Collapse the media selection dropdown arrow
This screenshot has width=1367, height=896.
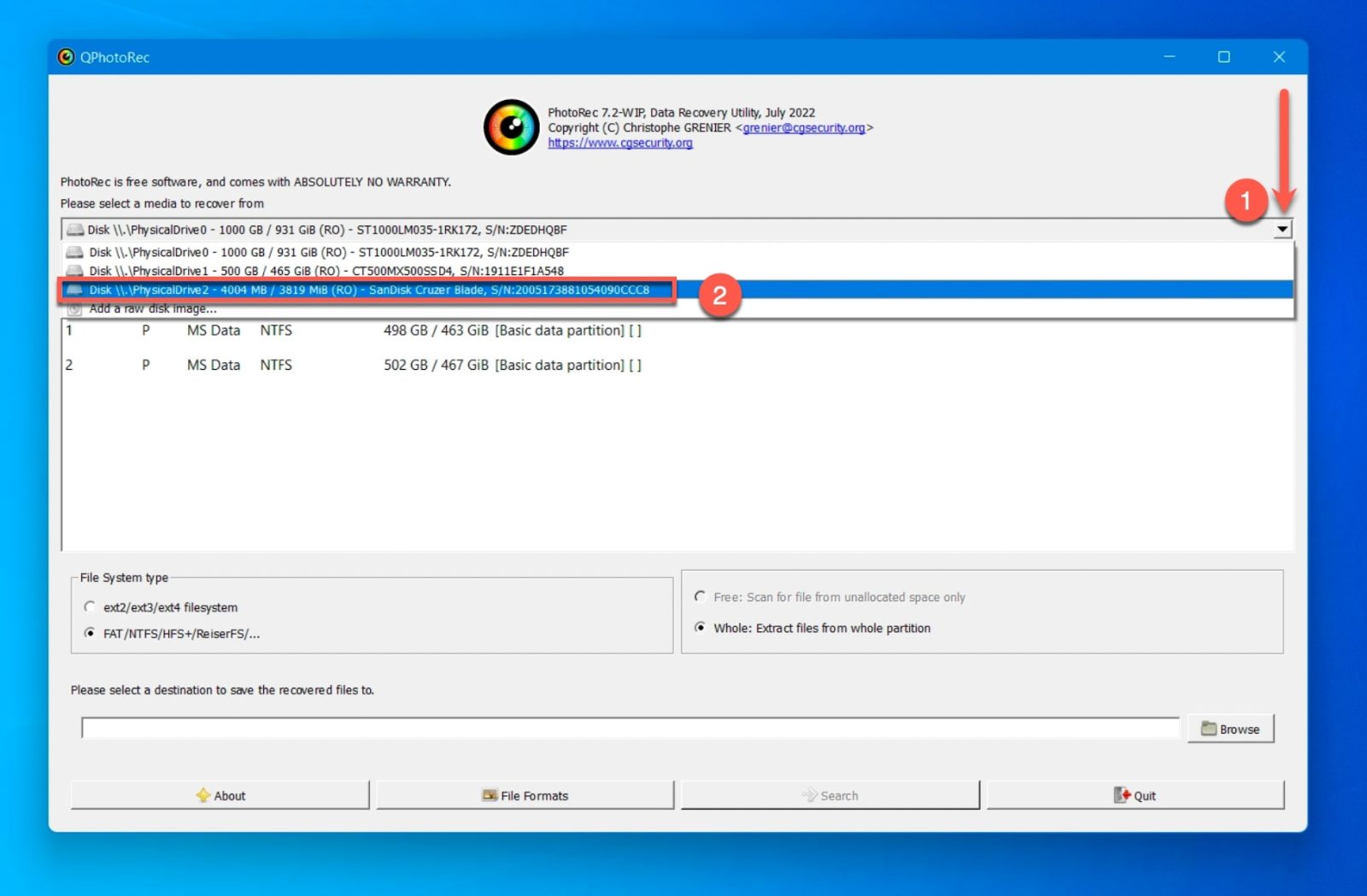[1282, 229]
